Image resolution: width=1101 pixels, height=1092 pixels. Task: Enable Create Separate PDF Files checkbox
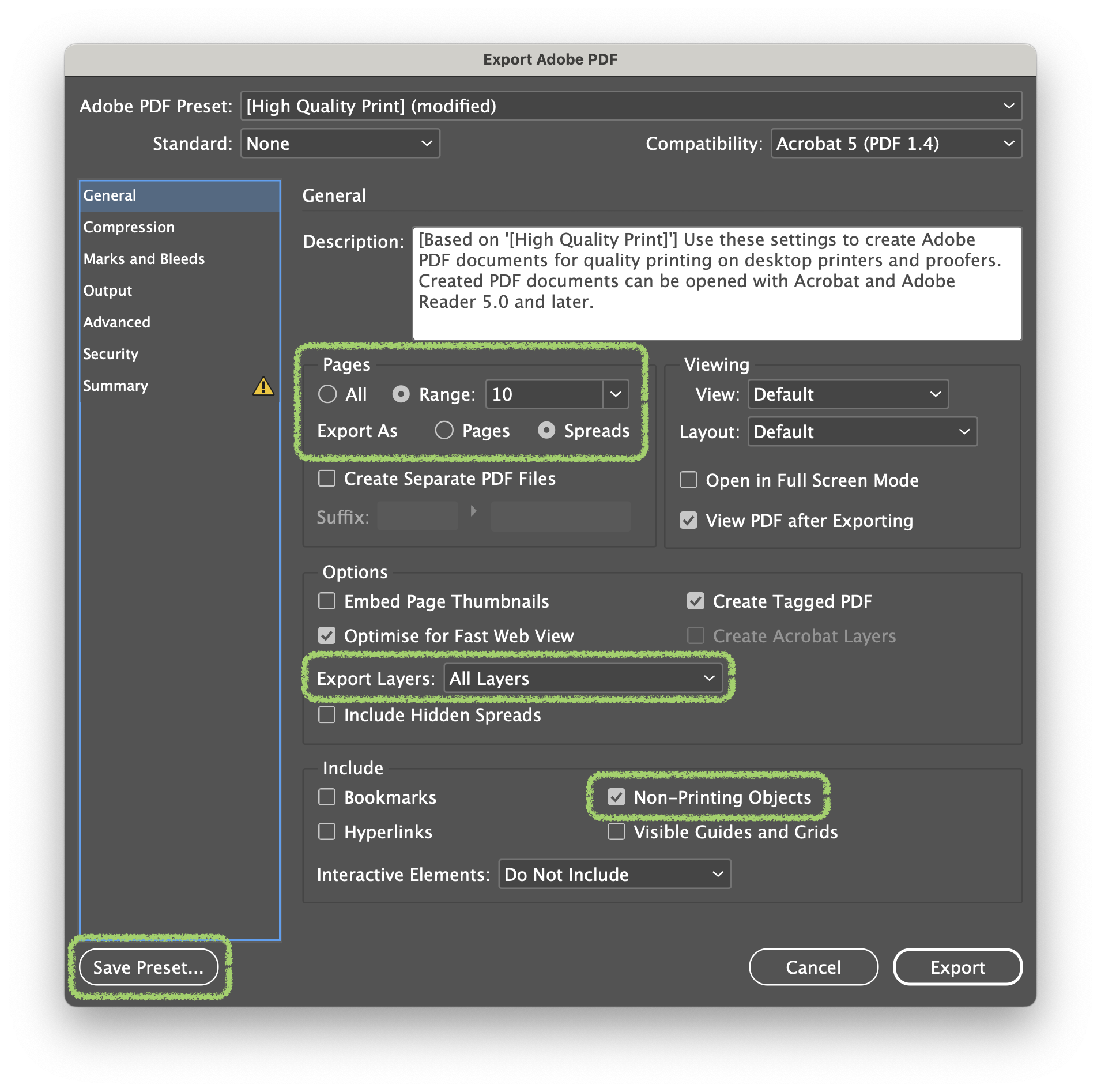click(327, 479)
